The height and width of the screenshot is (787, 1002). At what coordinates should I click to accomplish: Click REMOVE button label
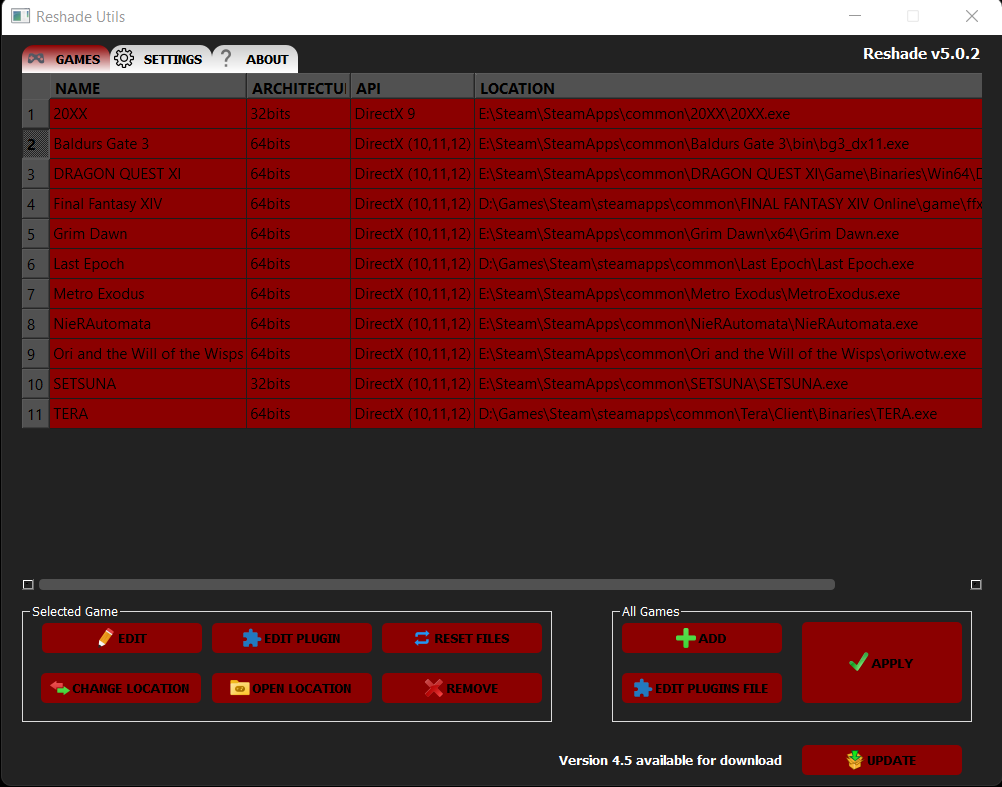point(472,688)
